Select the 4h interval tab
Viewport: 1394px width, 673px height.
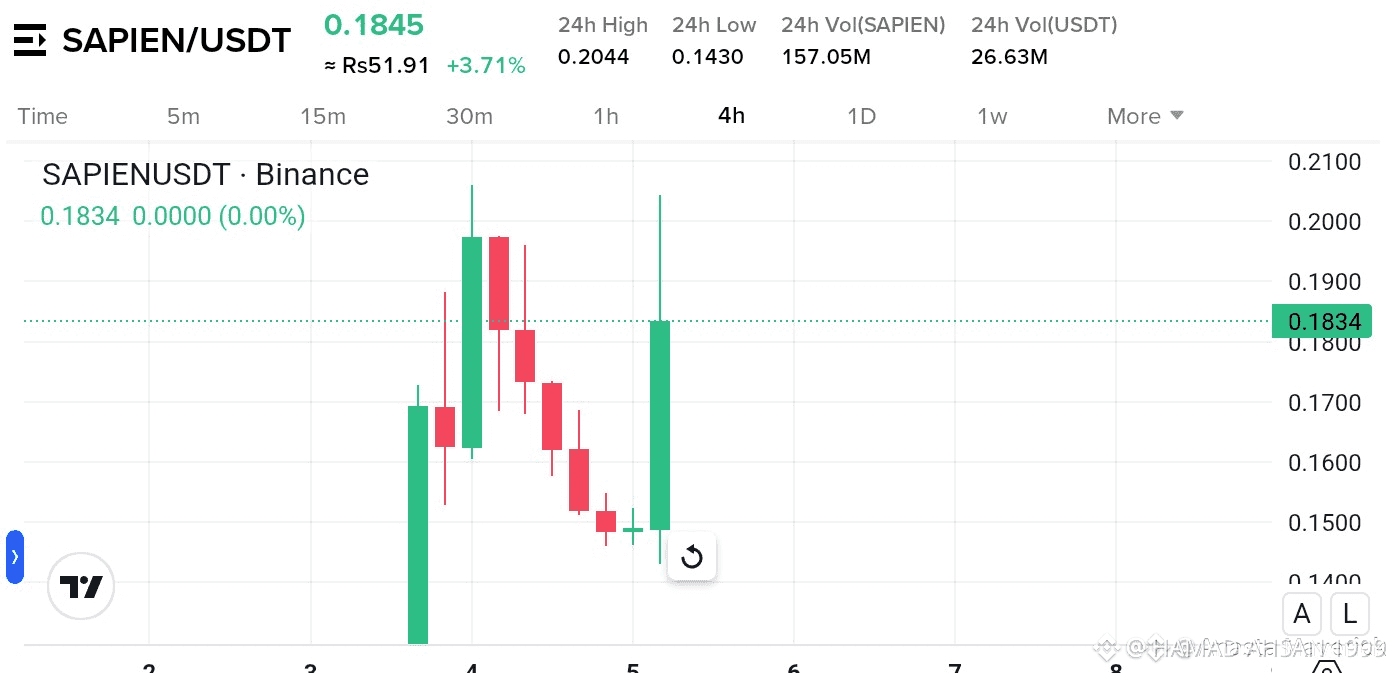tap(731, 116)
